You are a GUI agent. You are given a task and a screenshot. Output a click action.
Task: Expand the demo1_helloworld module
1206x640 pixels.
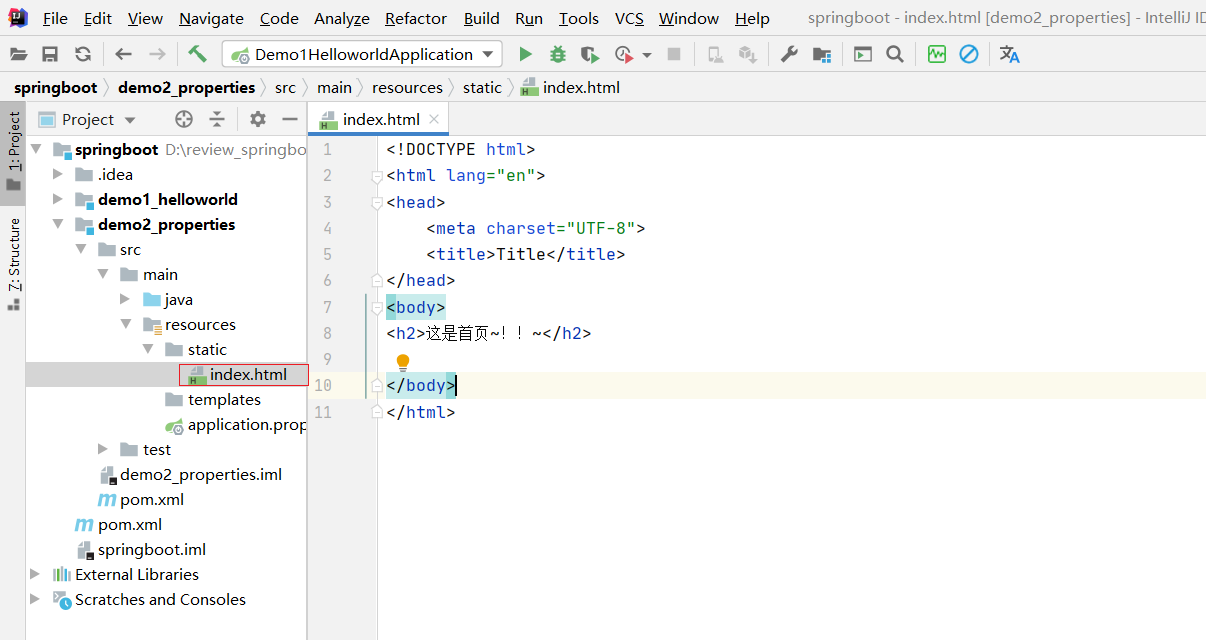point(58,199)
